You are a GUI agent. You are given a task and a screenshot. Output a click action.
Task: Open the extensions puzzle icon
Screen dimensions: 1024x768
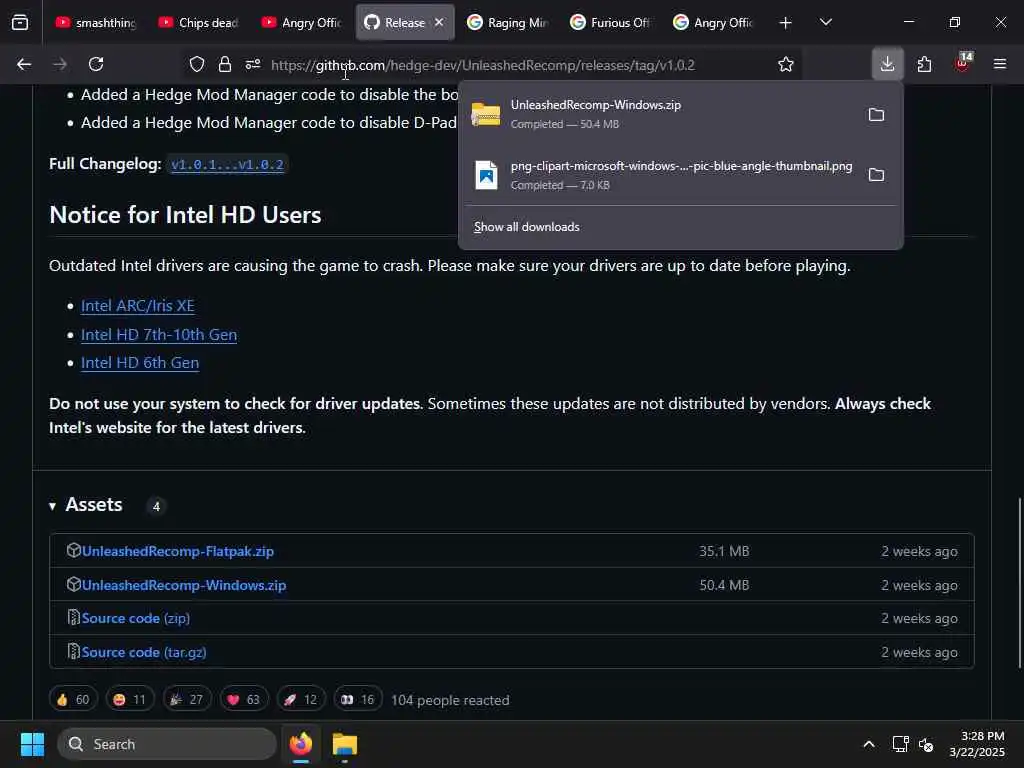pos(924,64)
